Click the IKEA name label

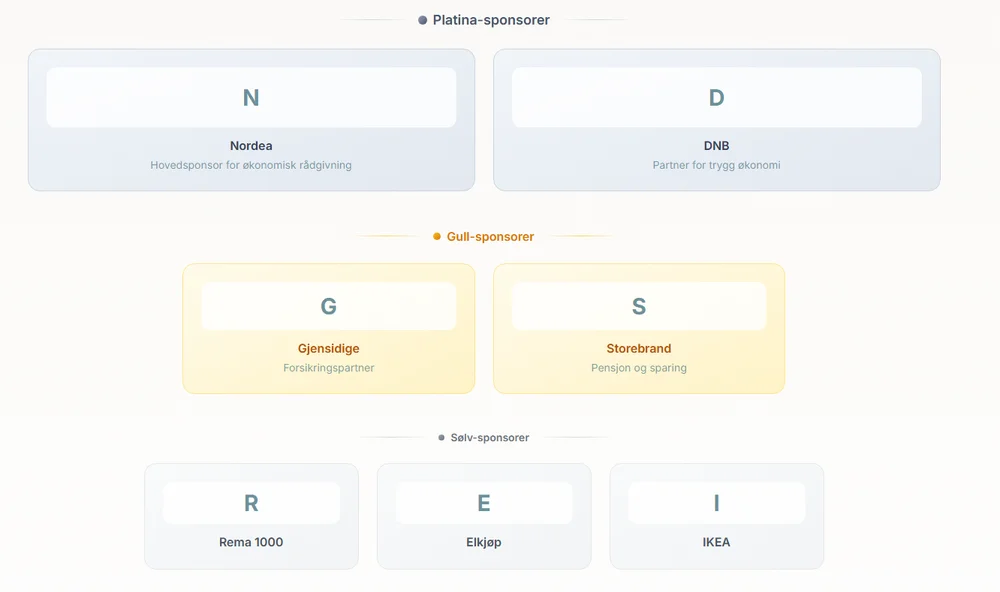coord(716,542)
